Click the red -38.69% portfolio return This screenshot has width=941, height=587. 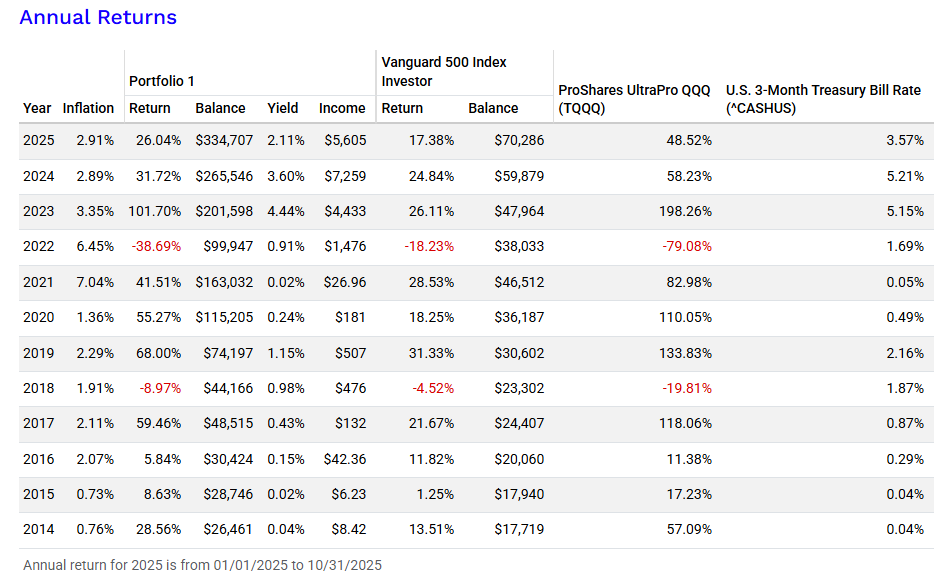pyautogui.click(x=156, y=247)
